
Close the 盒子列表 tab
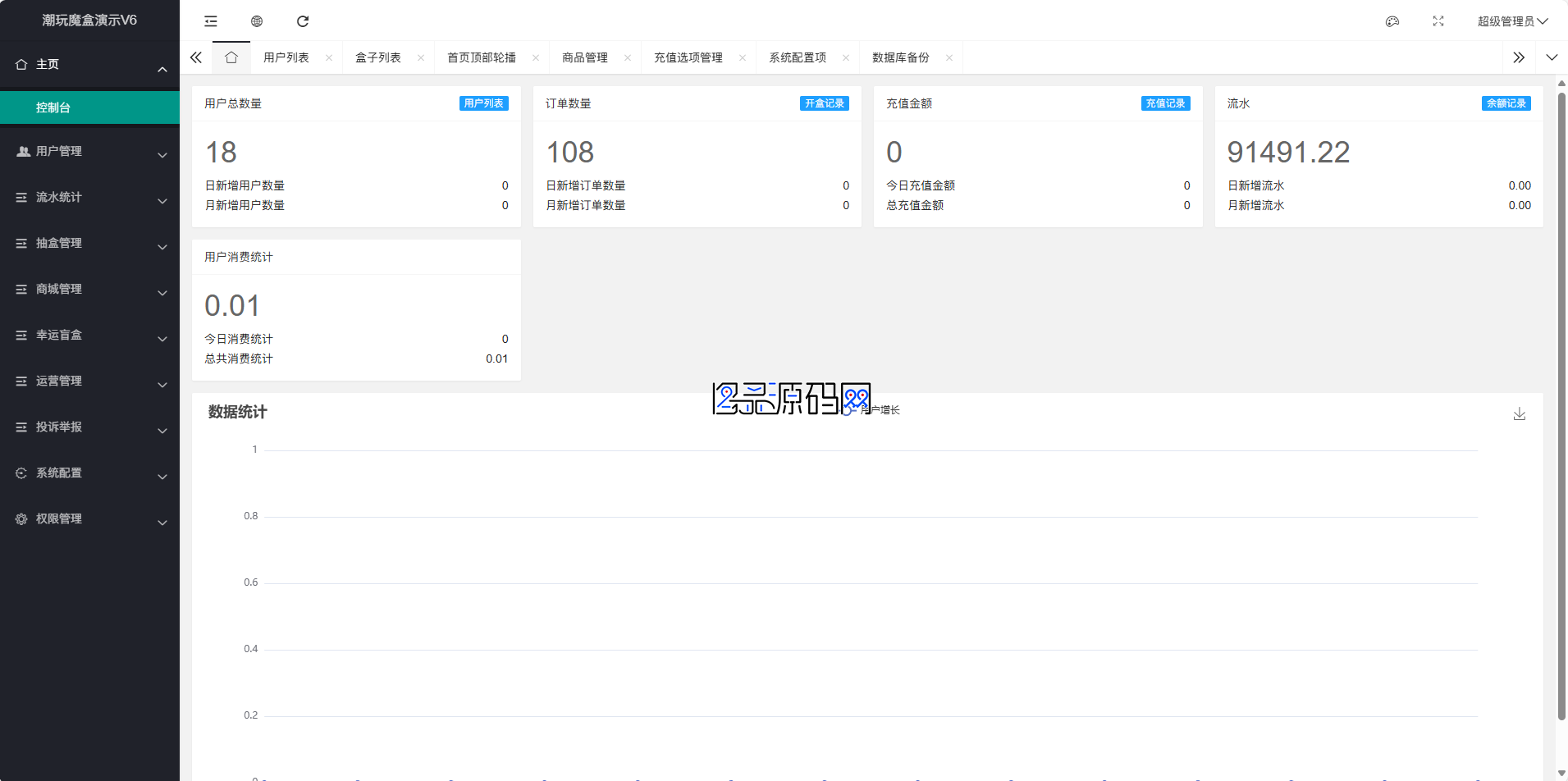421,57
